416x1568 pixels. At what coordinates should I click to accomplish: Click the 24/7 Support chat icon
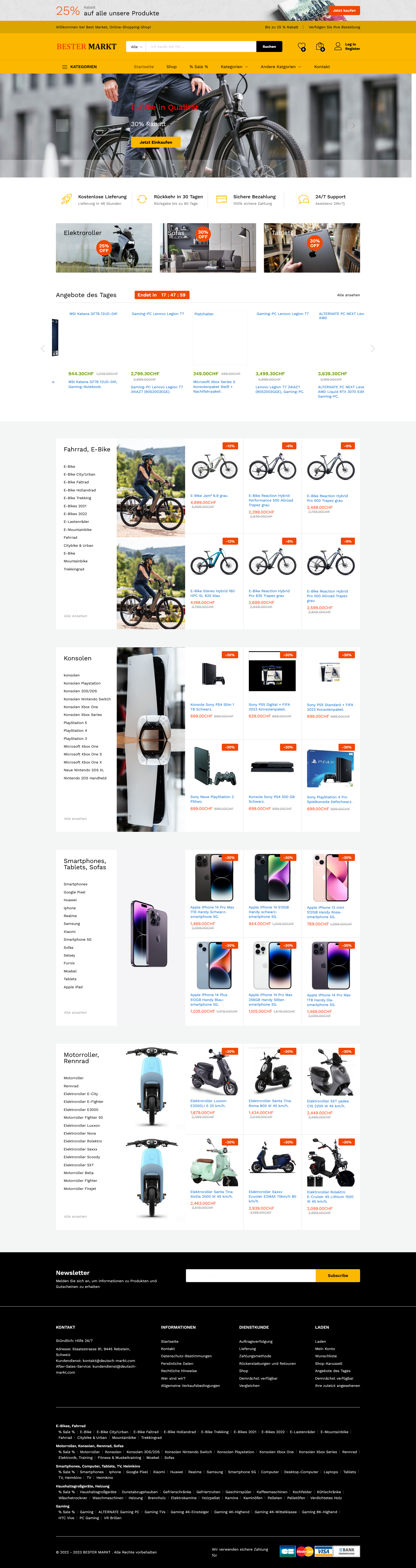pos(303,199)
